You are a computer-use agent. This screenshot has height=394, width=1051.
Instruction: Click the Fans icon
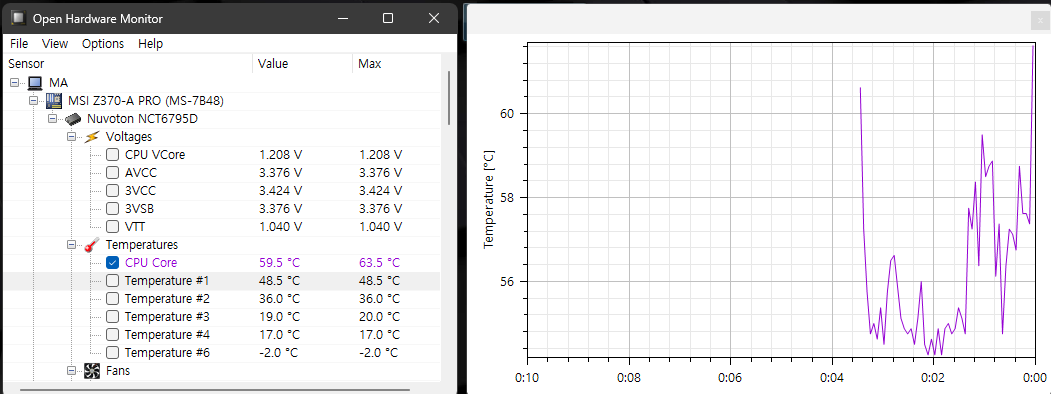(x=92, y=371)
